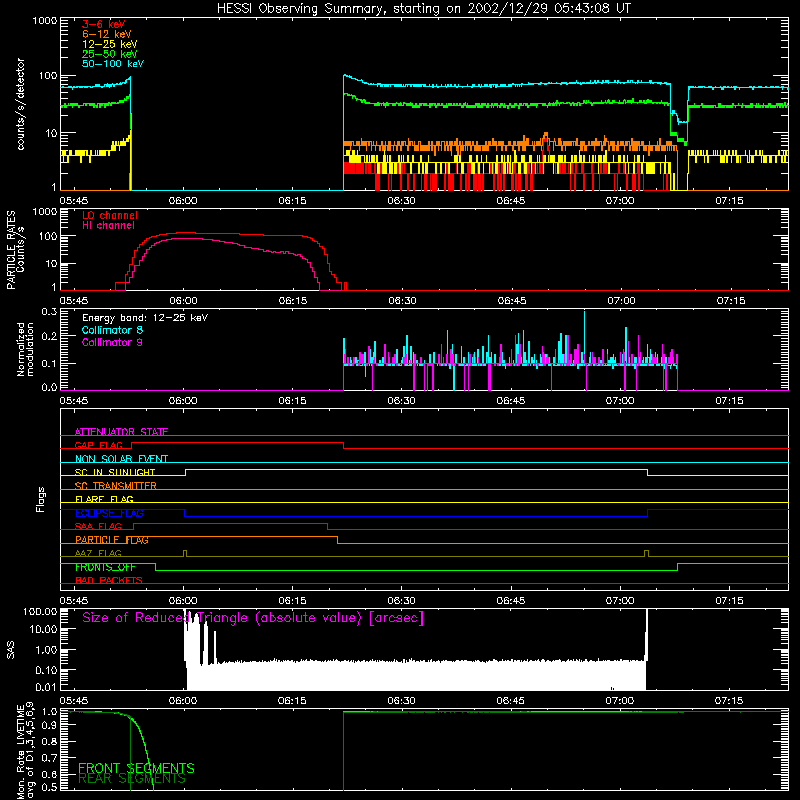Click the SAS axis label
This screenshot has height=800, width=800.
coord(10,651)
